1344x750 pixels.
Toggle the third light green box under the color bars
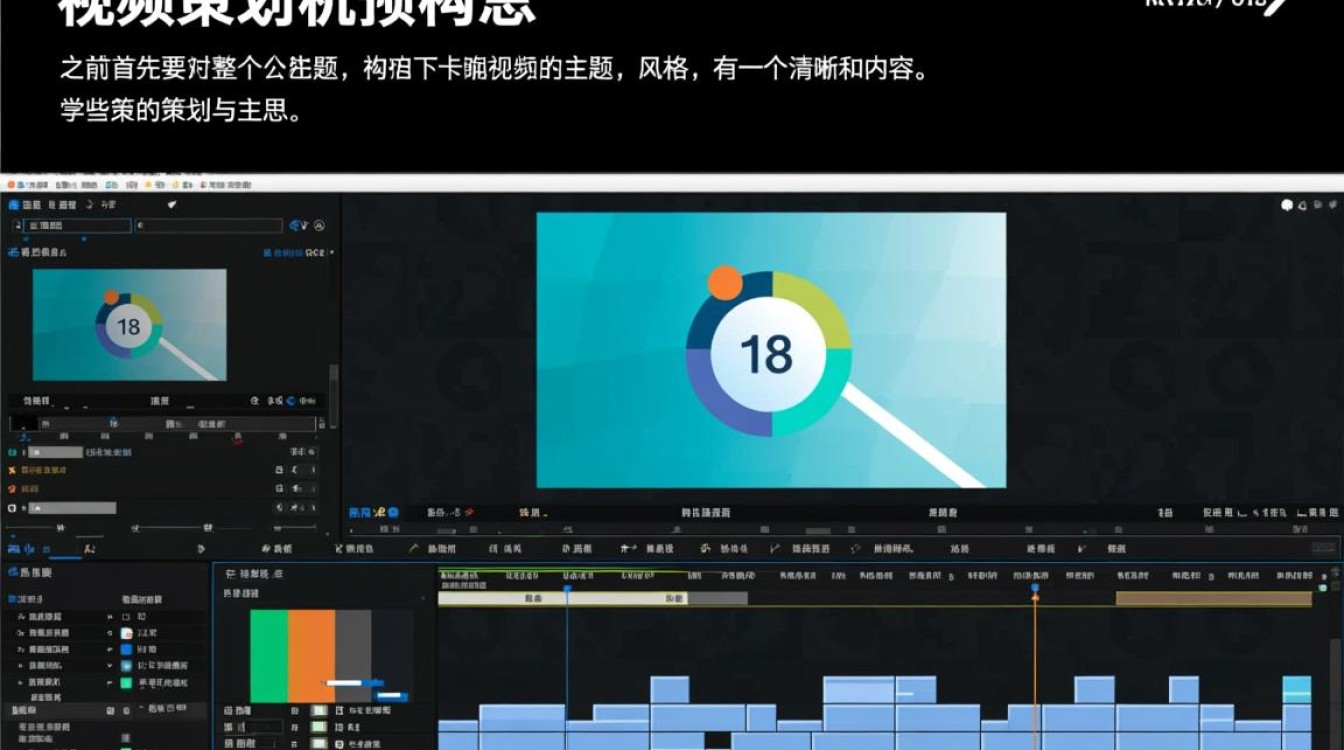point(319,744)
